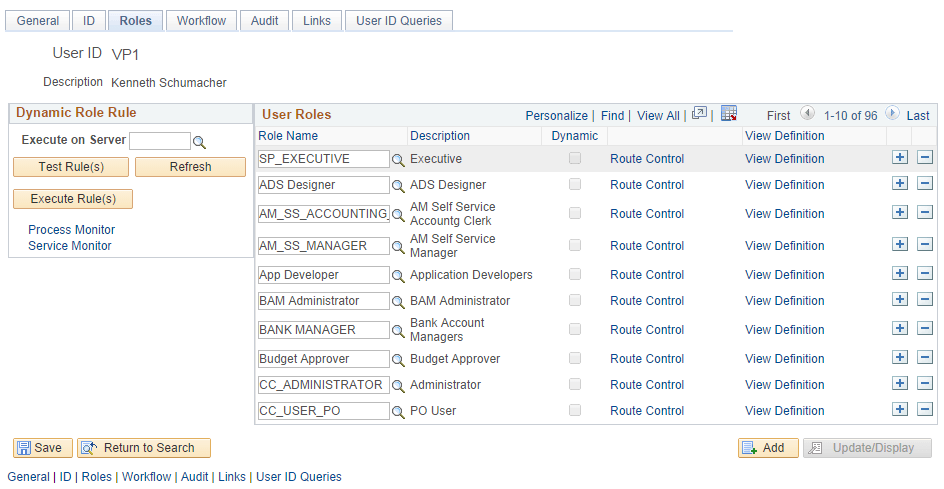Click Return to Search button
Viewport: 944px width, 489px height.
coord(144,448)
